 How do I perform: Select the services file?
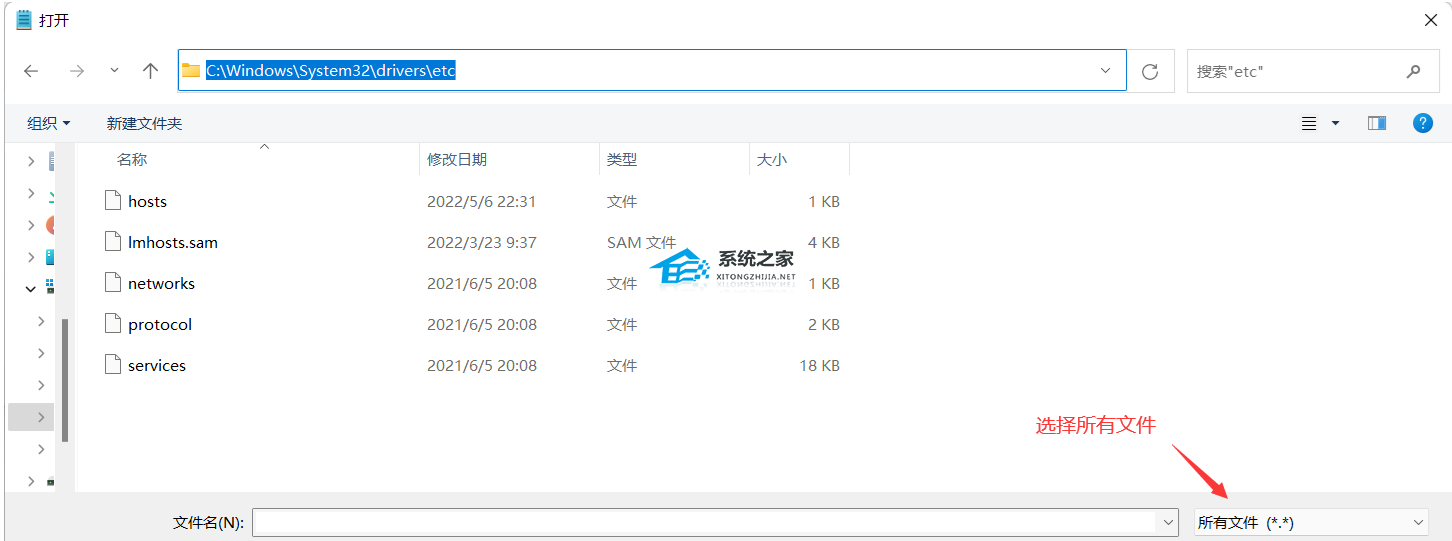click(x=157, y=365)
